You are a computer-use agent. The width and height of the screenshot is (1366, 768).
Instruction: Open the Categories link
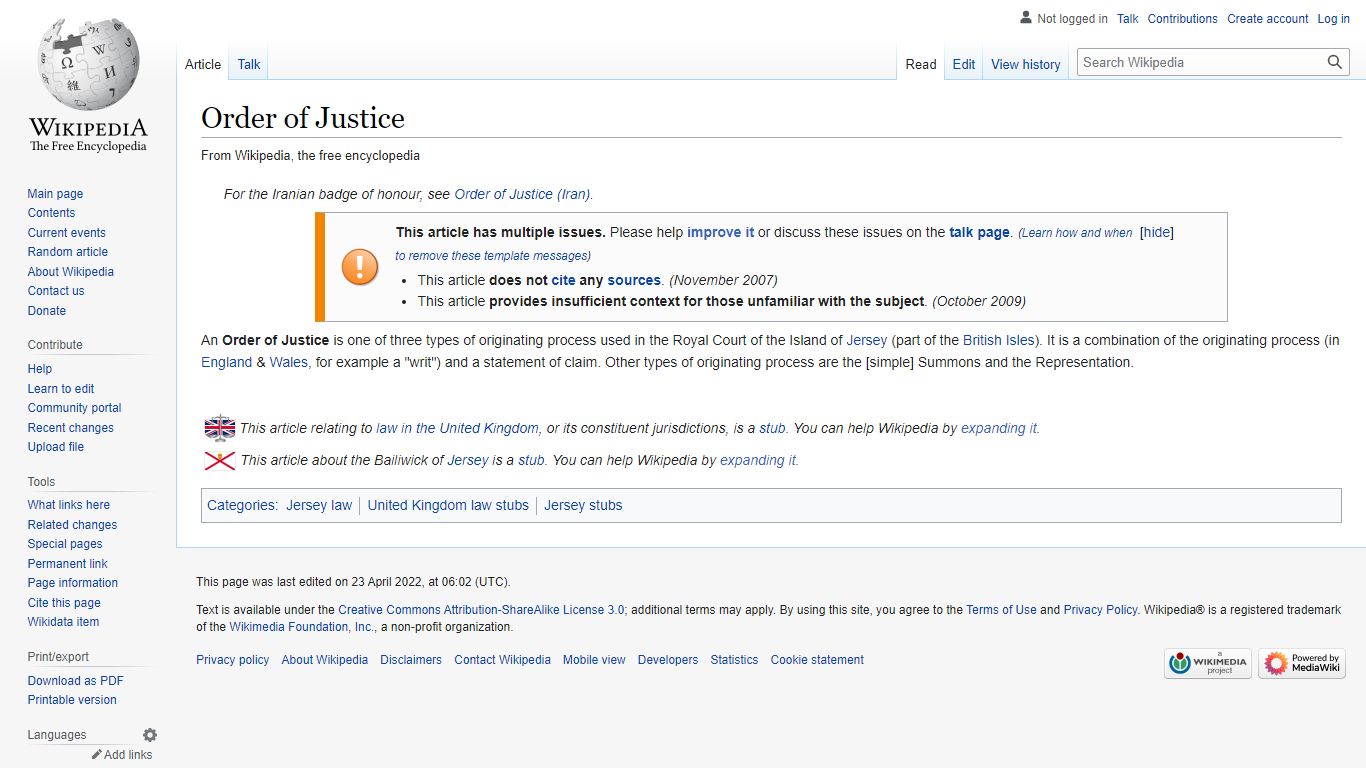[241, 505]
